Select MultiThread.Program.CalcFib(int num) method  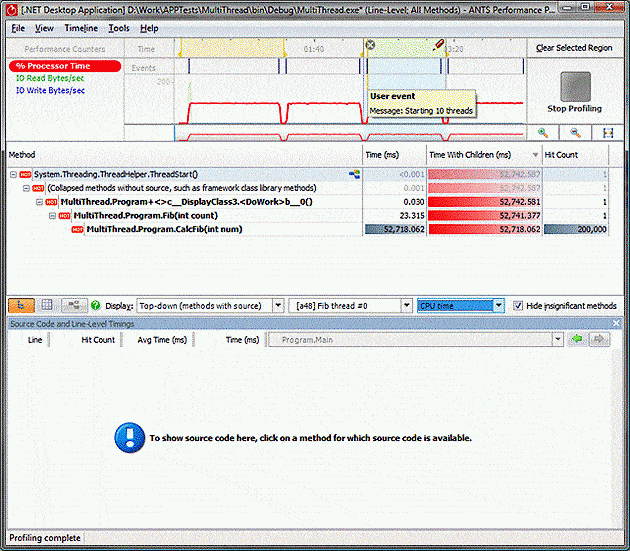[164, 229]
